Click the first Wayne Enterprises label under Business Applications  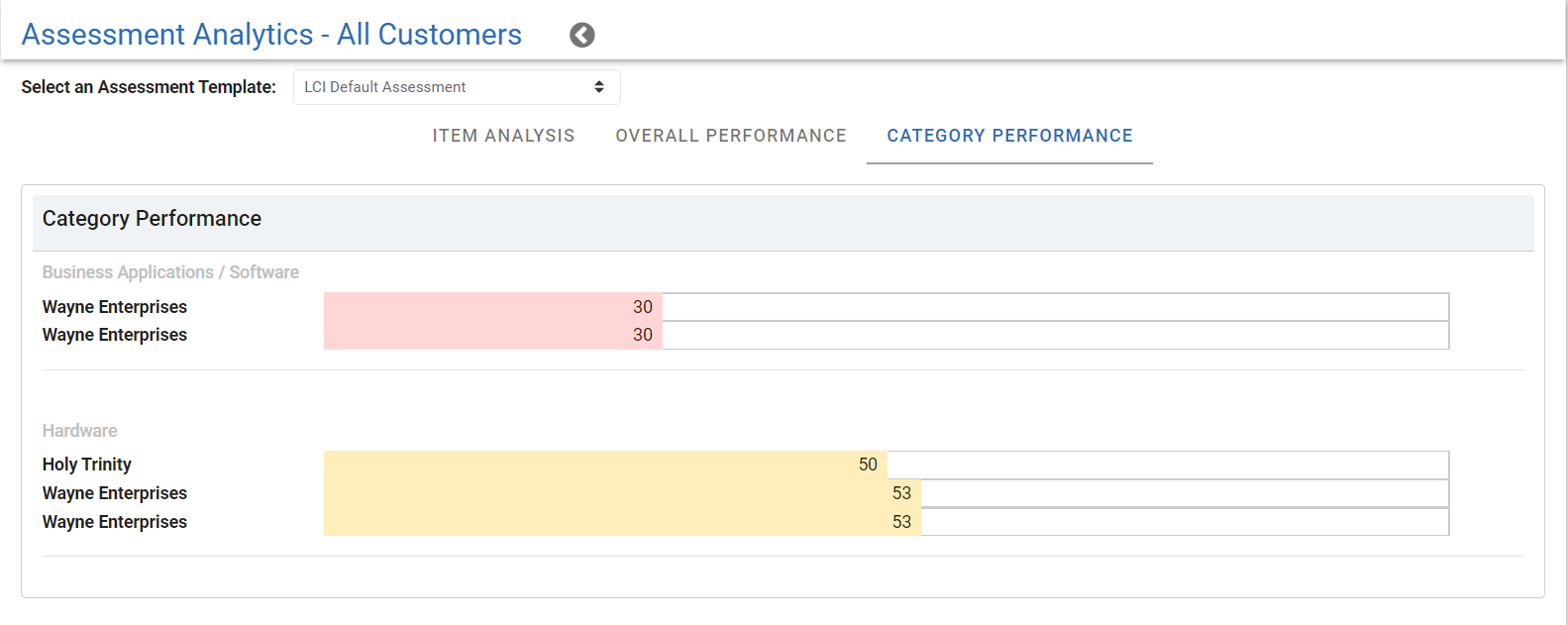(x=115, y=307)
